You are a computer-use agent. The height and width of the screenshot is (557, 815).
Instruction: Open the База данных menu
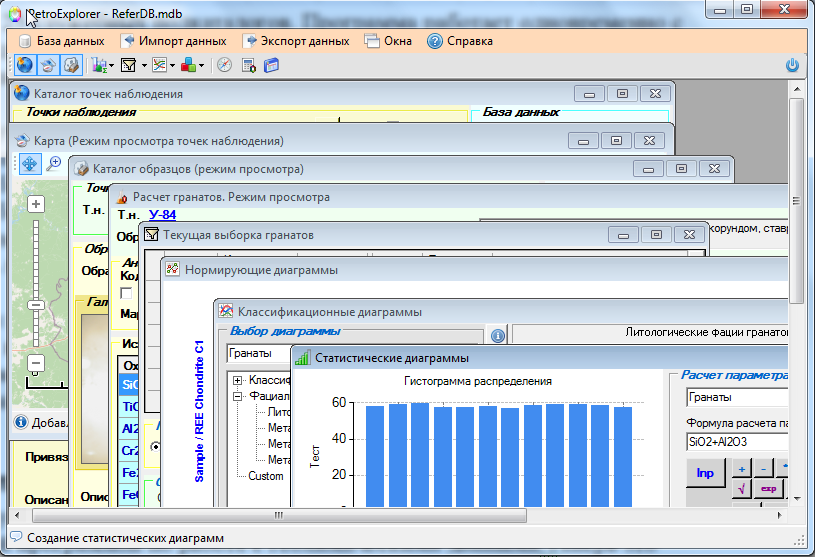pos(61,41)
